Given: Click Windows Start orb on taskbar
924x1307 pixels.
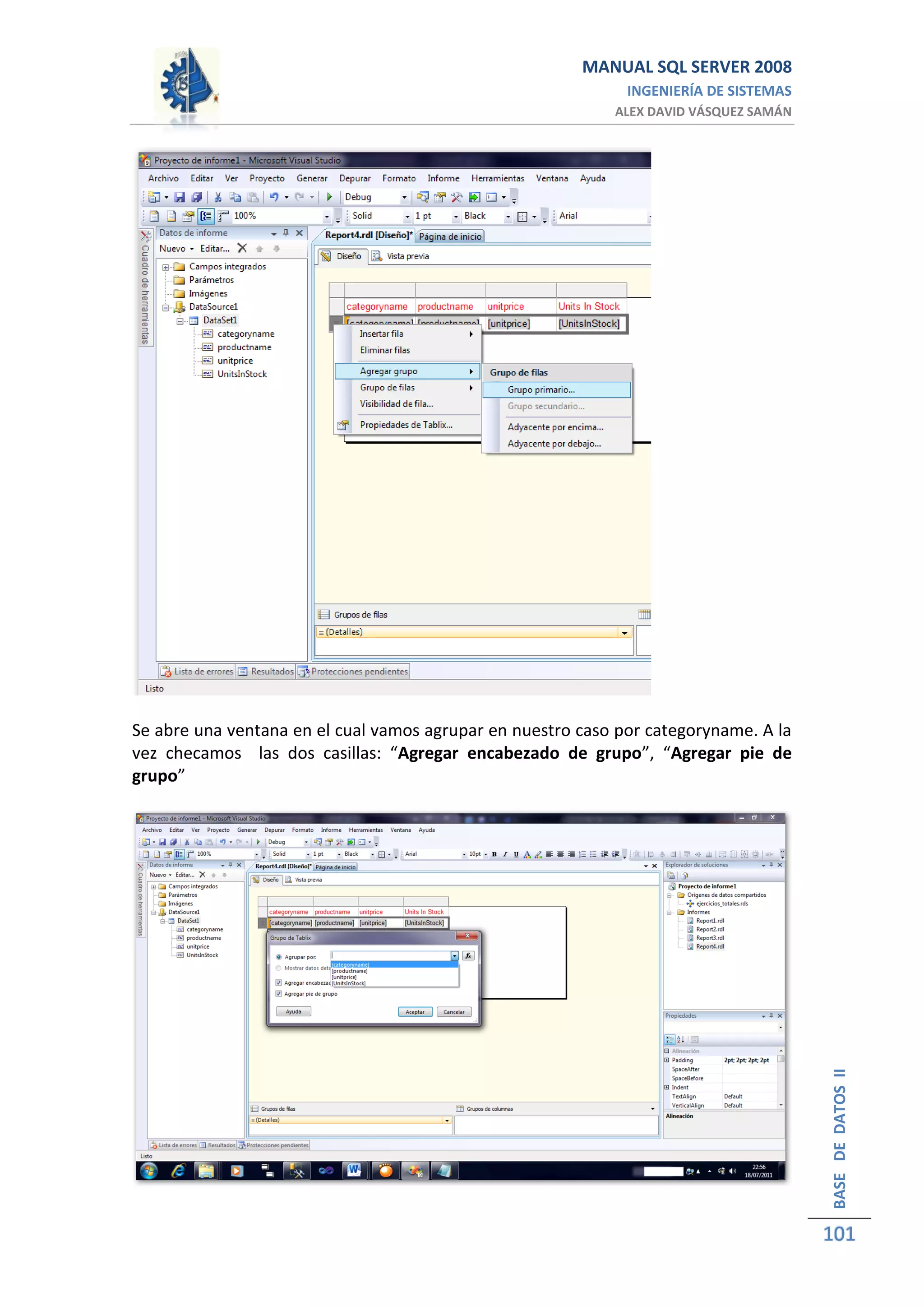Looking at the screenshot, I should [x=149, y=1170].
